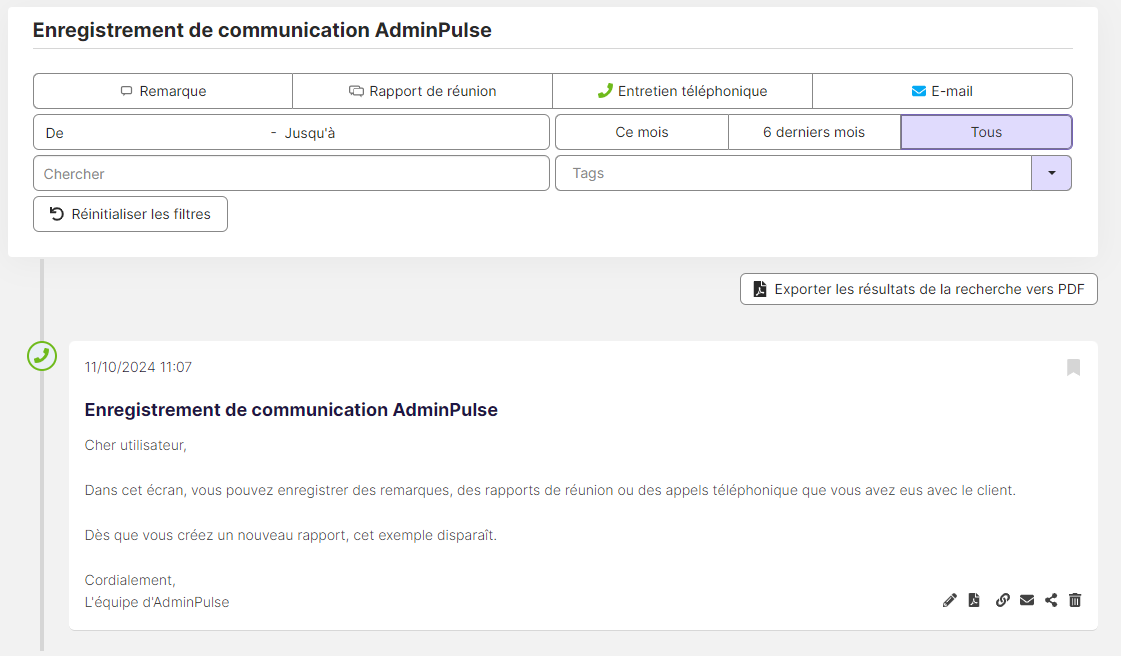Select the Tous period filter
This screenshot has width=1121, height=656.
point(987,132)
